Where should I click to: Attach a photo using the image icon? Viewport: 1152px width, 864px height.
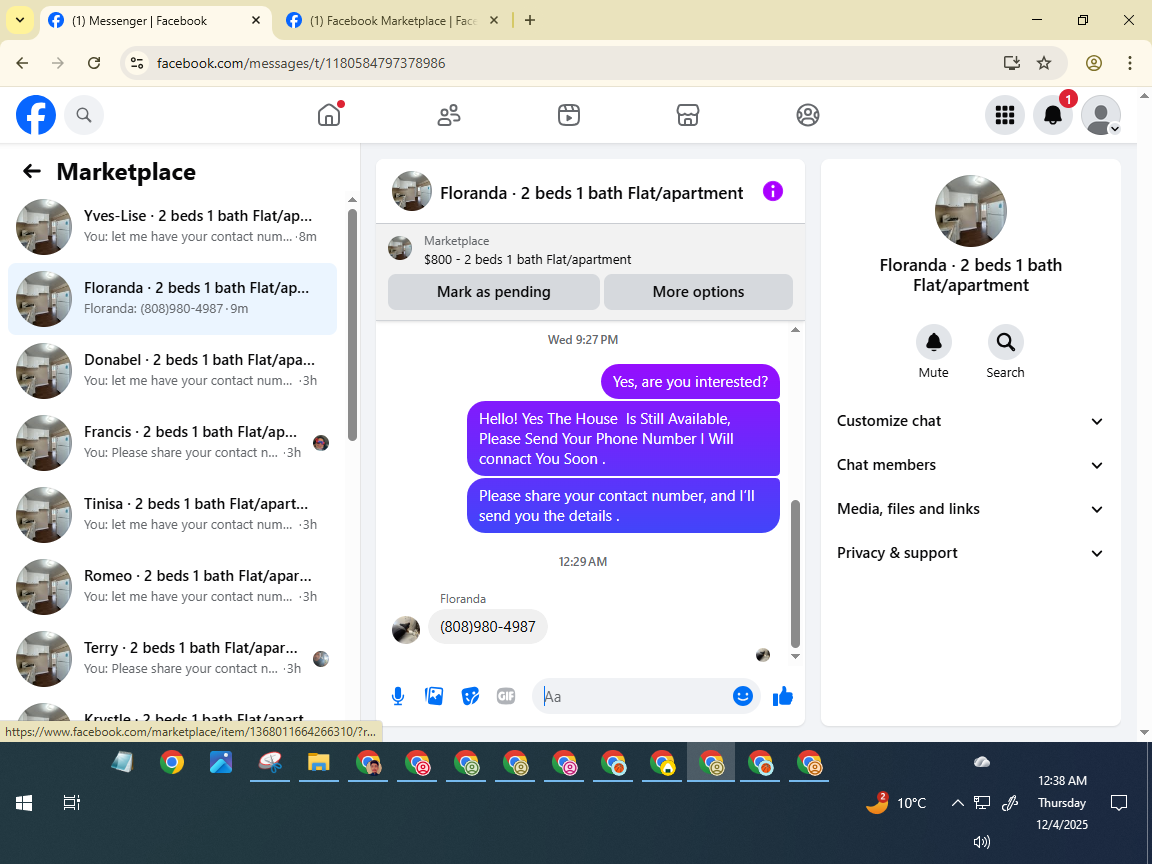pyautogui.click(x=434, y=696)
